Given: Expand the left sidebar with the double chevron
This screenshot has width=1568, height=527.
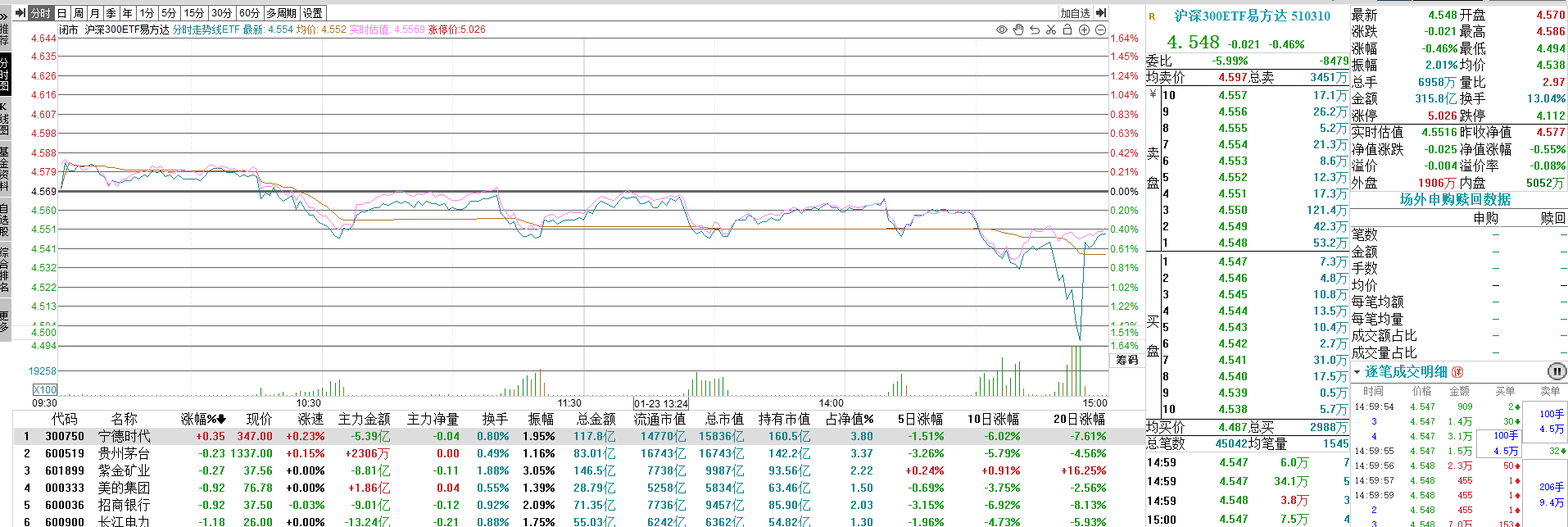Looking at the screenshot, I should pos(4,16).
